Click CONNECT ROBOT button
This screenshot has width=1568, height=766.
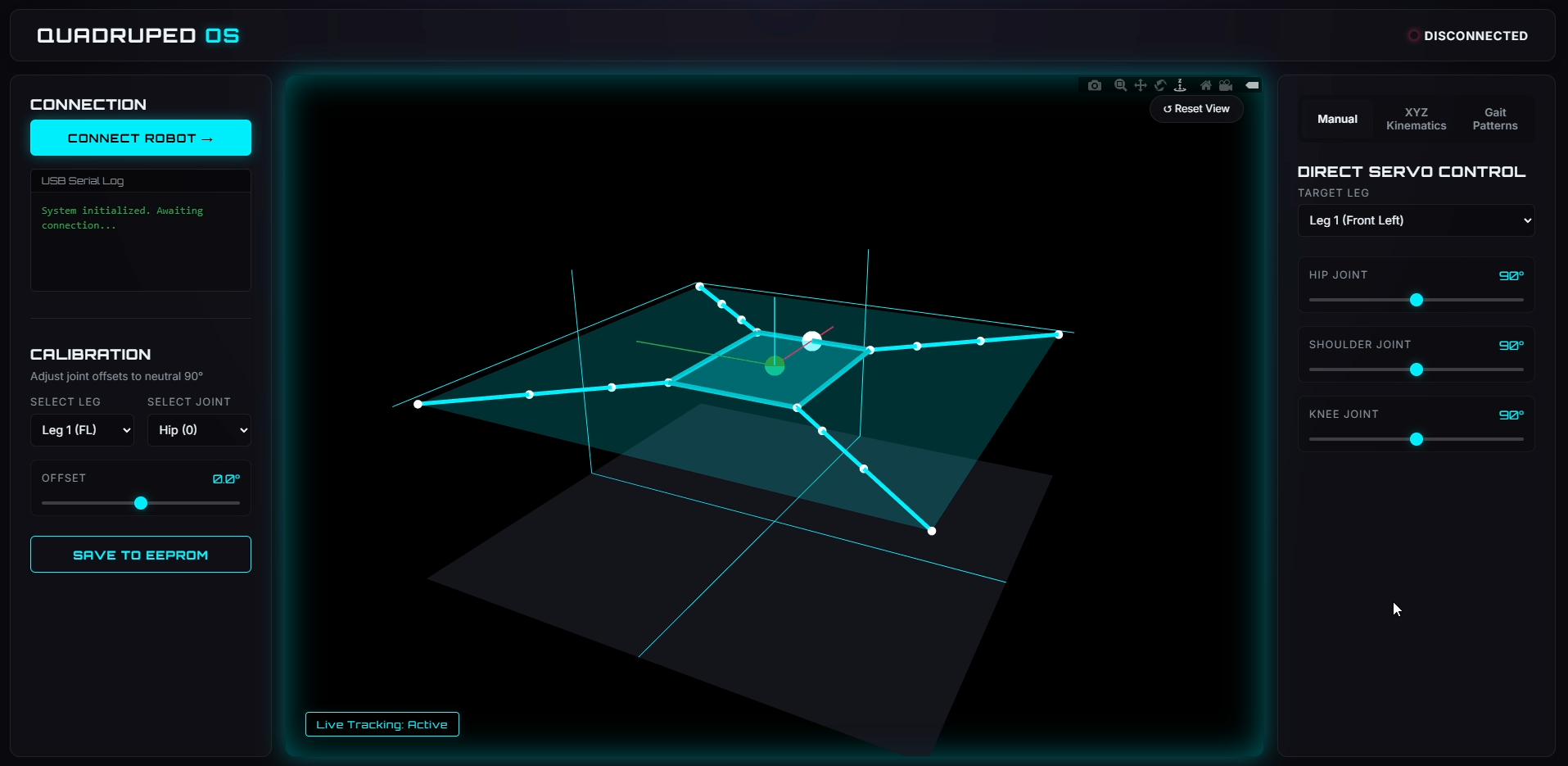141,138
